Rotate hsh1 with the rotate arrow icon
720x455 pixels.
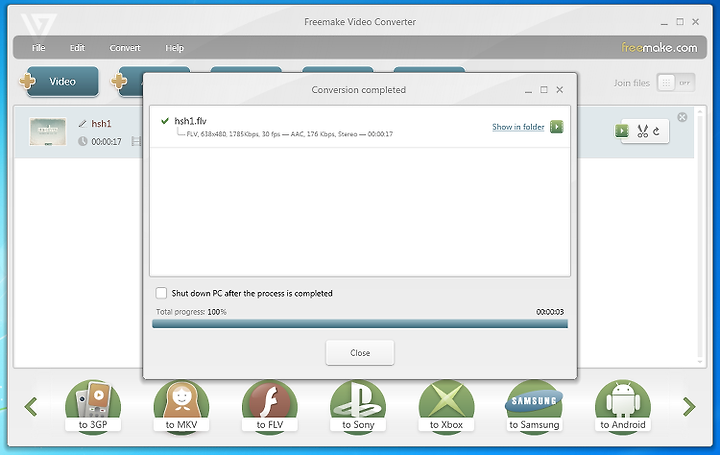[x=657, y=131]
